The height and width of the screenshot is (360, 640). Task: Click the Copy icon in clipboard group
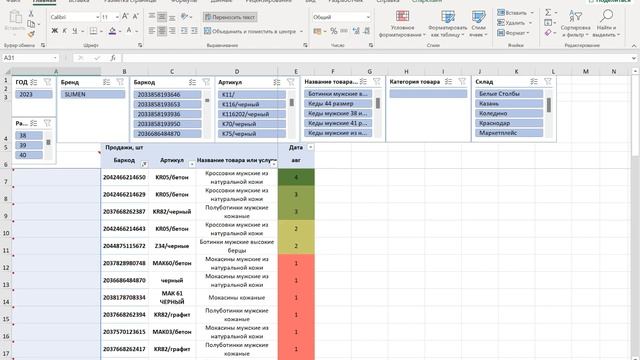(31, 24)
